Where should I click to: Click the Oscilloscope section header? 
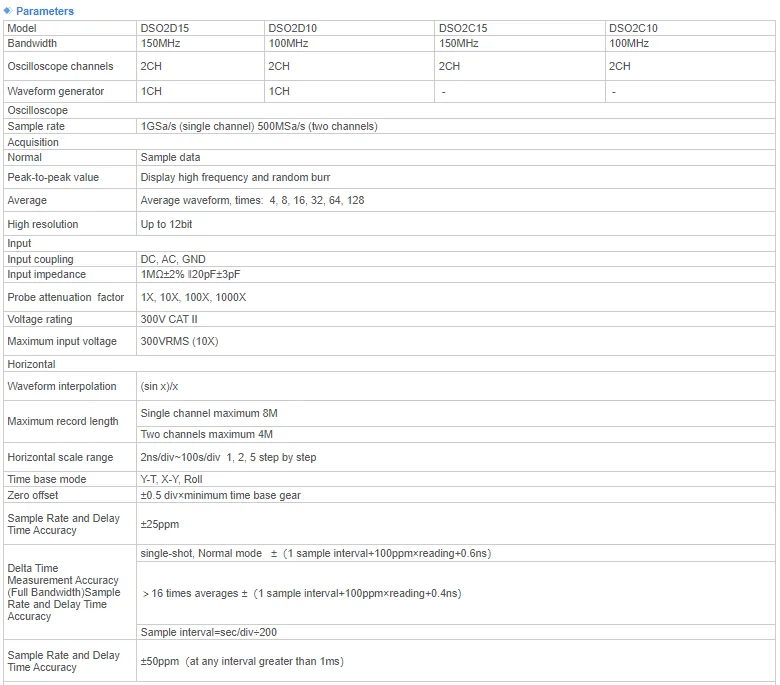[x=37, y=110]
